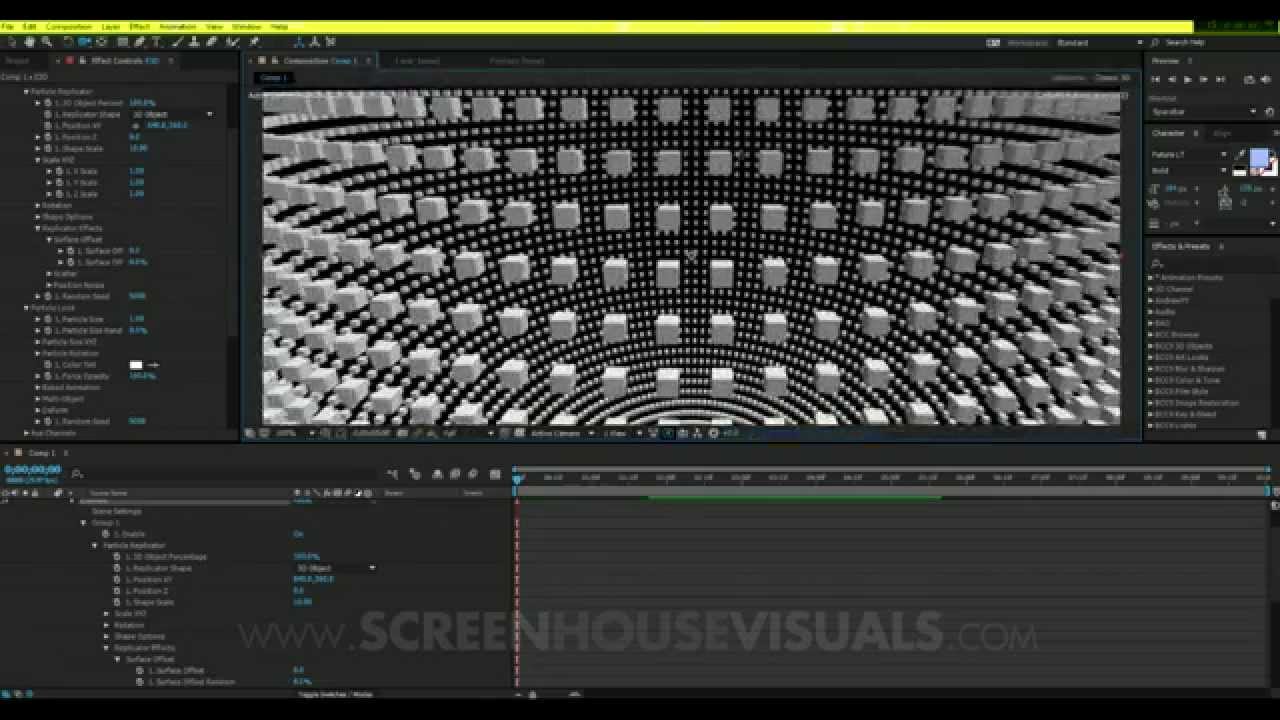Open the Layer menu
This screenshot has width=1280, height=720.
tap(111, 26)
